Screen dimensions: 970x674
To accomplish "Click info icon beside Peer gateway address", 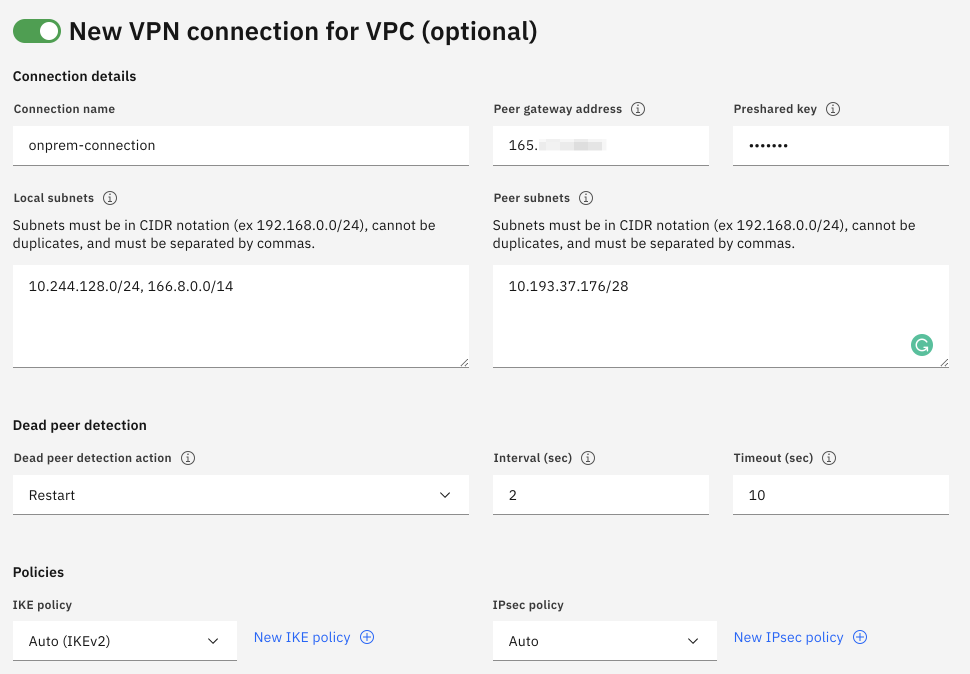I will [x=638, y=109].
